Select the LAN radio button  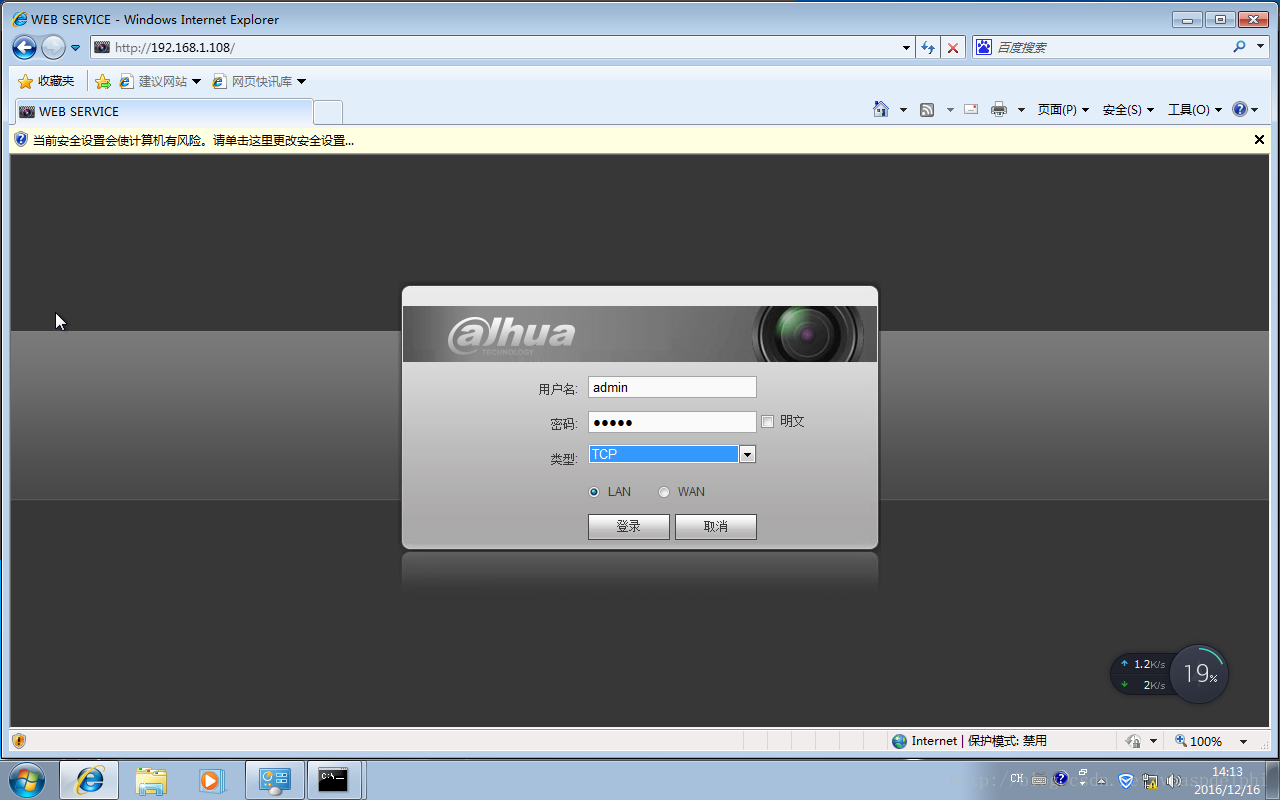594,492
